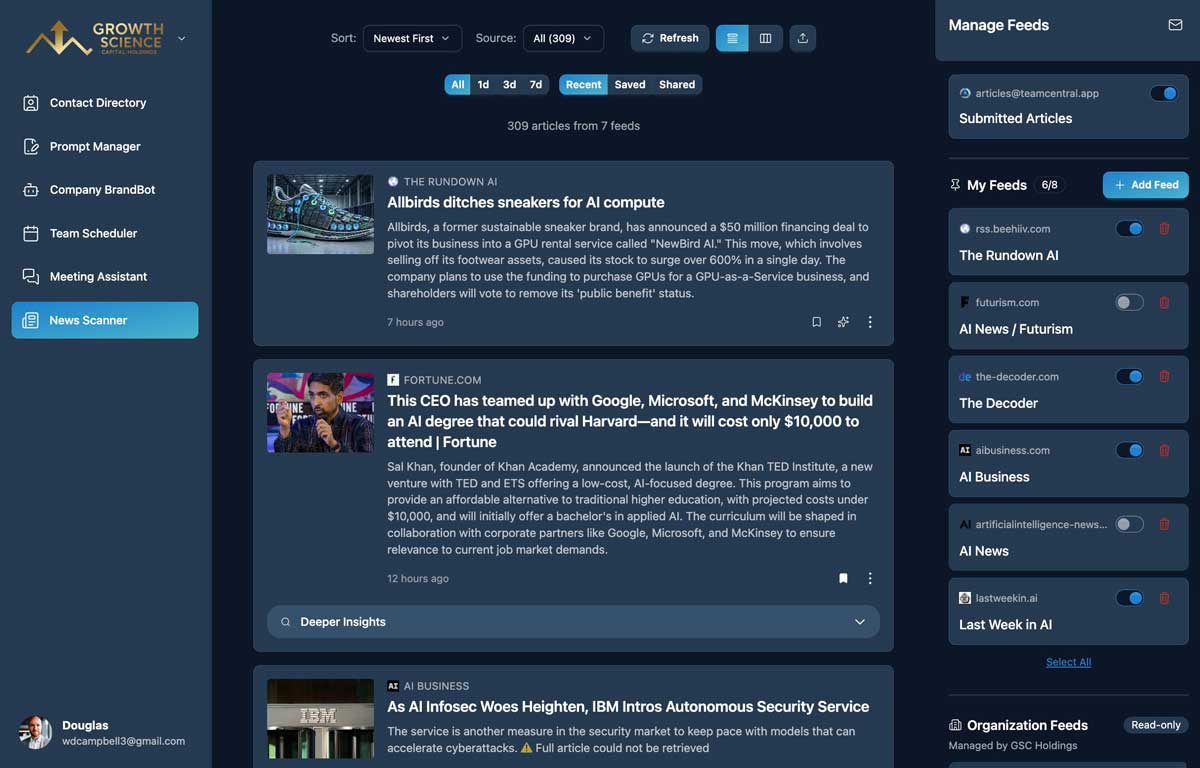Viewport: 1200px width, 768px height.
Task: Enable the AI News / Futurism feed toggle
Action: coord(1129,302)
